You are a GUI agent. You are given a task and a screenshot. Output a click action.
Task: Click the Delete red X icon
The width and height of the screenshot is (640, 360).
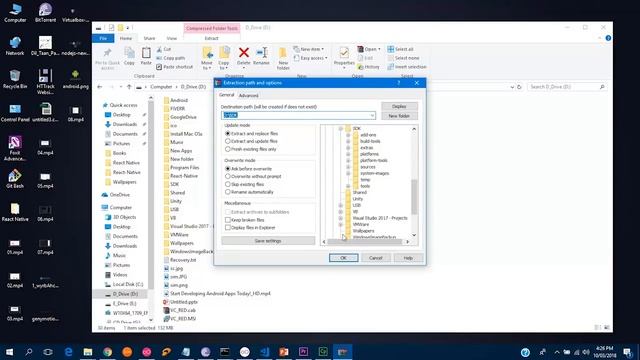pyautogui.click(x=244, y=53)
